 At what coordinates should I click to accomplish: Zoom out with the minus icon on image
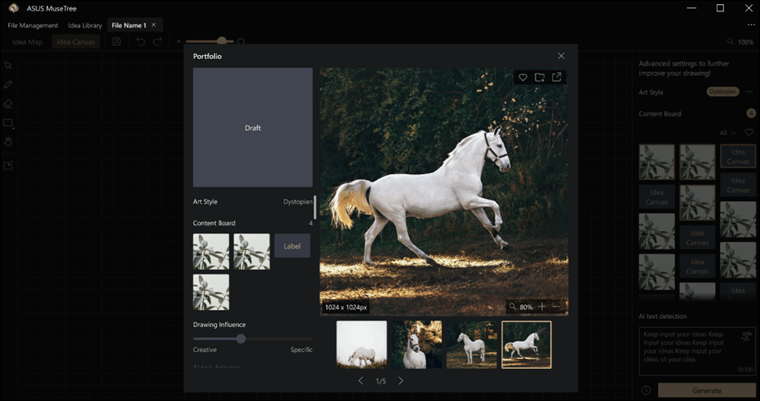tap(556, 306)
